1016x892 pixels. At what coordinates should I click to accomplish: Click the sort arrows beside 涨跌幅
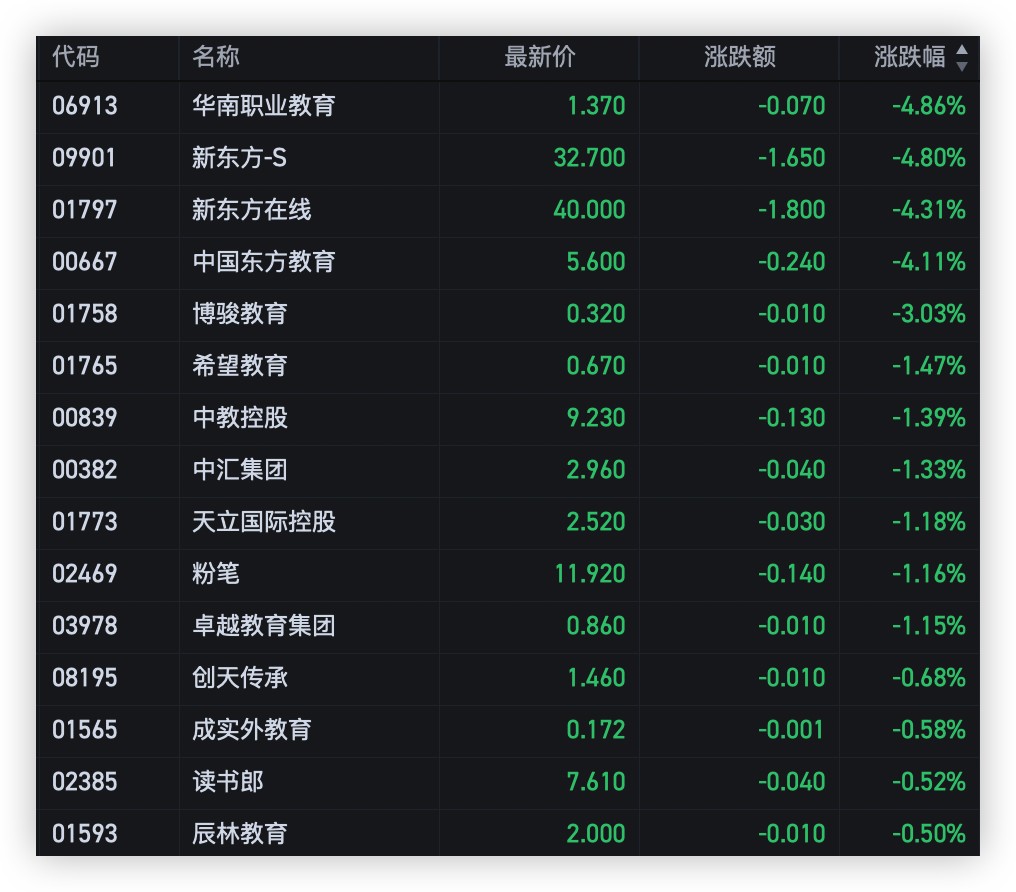[x=961, y=58]
